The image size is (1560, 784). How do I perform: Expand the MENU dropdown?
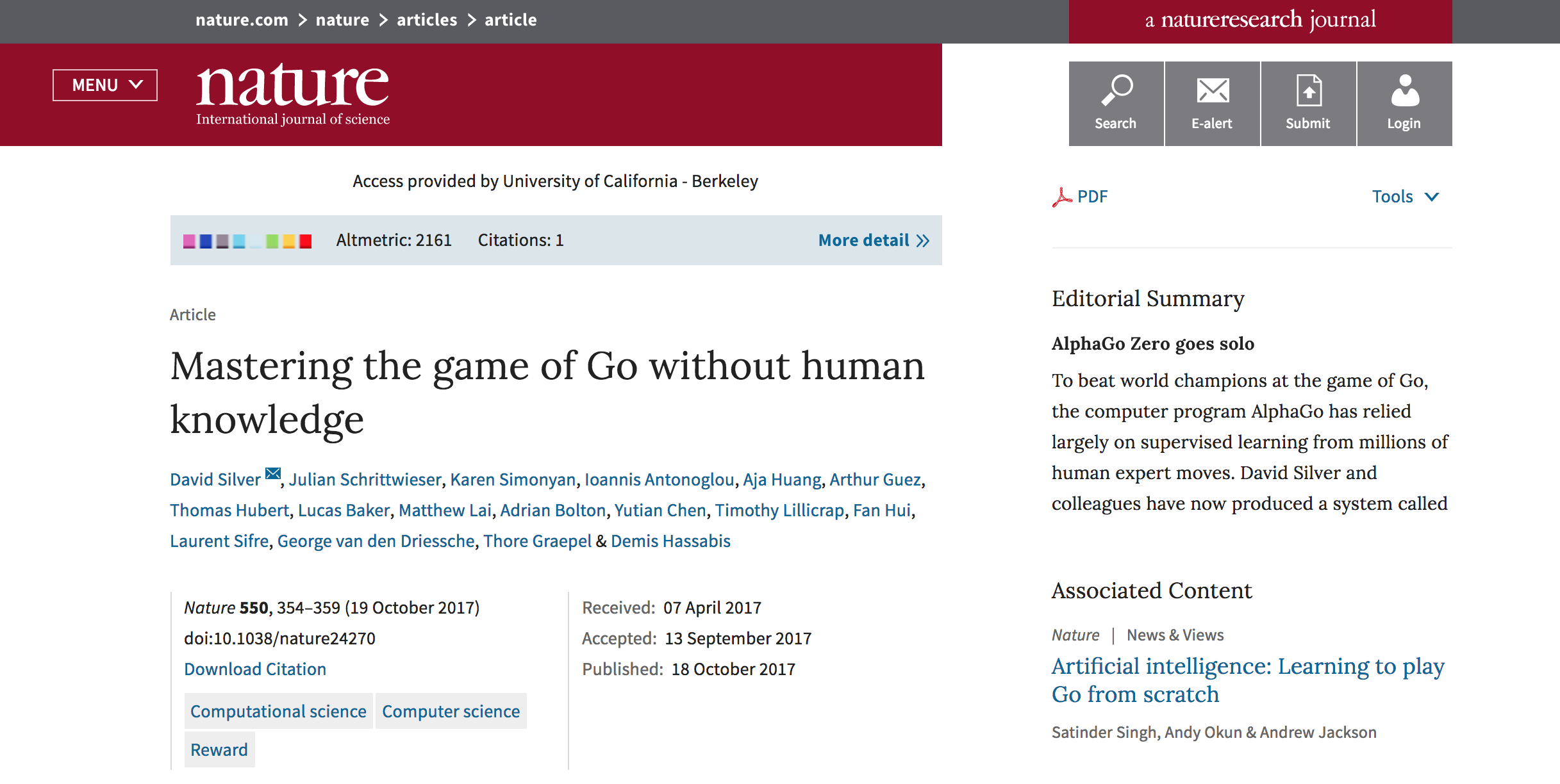105,85
